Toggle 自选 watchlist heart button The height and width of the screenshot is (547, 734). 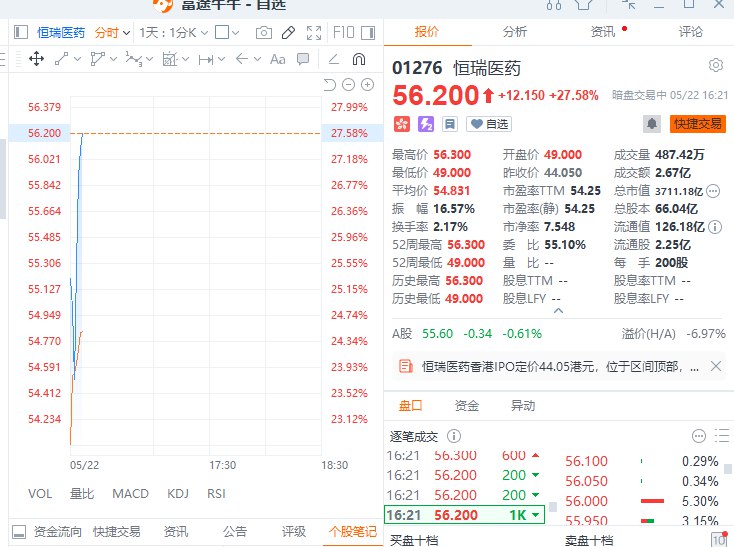point(489,124)
